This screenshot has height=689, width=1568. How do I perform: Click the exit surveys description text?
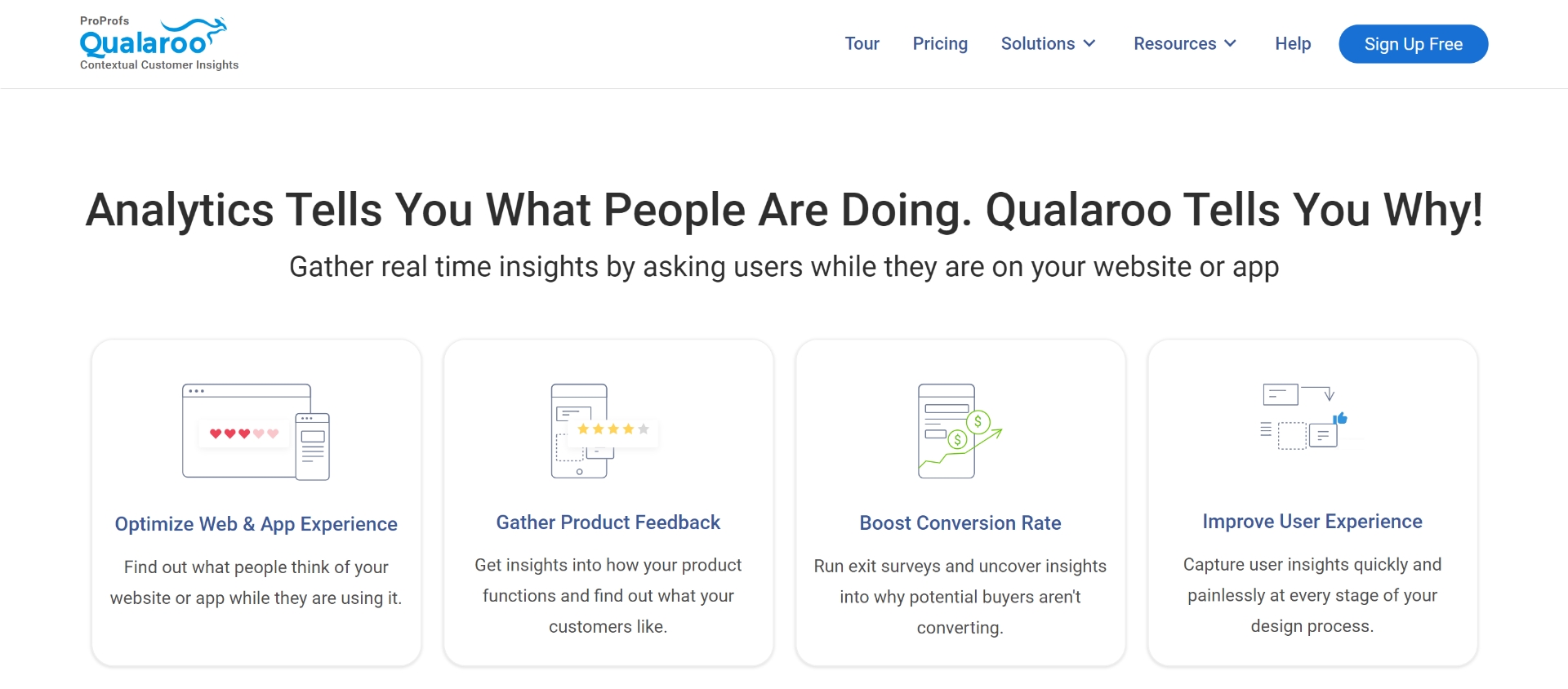click(x=960, y=597)
